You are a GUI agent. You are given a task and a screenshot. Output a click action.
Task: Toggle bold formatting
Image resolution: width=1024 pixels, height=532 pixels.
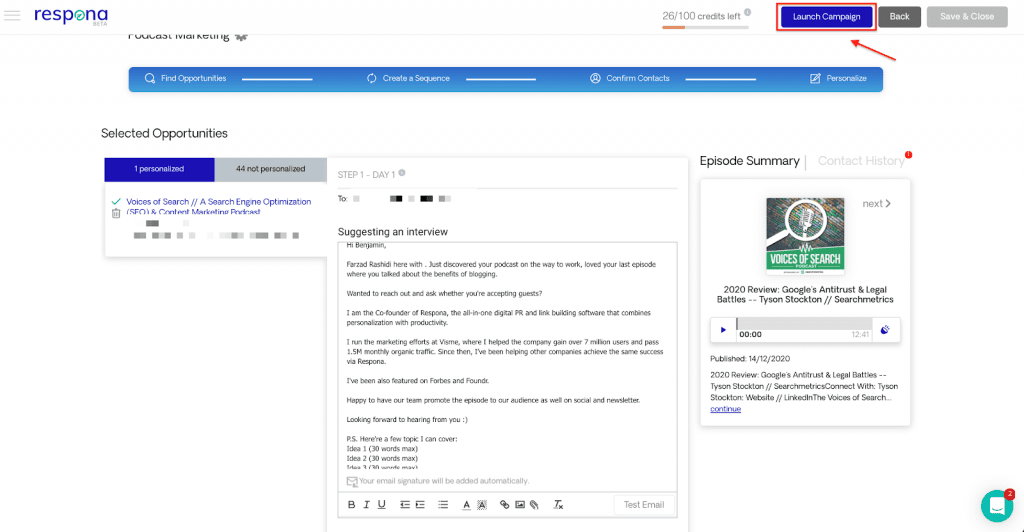tap(351, 505)
